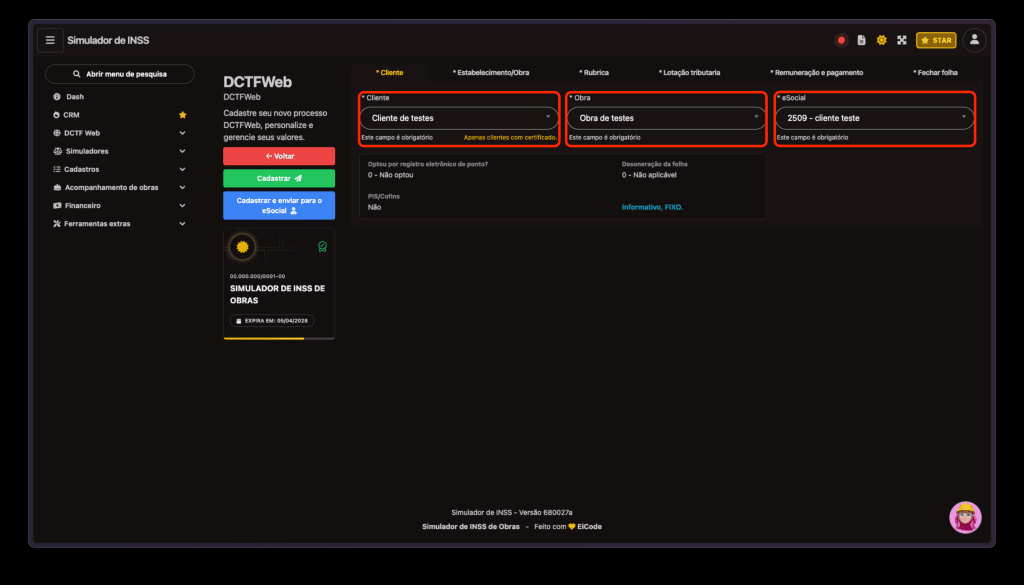
Task: Click the Financeiro money icon
Action: [57, 206]
